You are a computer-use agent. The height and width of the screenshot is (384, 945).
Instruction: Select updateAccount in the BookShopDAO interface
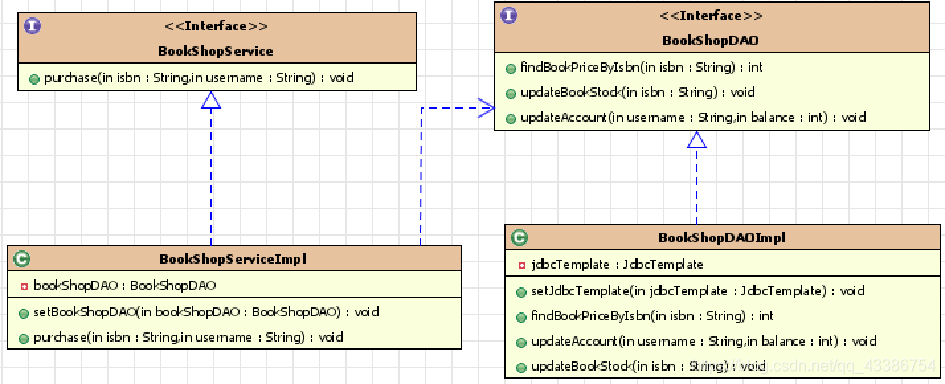pos(693,118)
